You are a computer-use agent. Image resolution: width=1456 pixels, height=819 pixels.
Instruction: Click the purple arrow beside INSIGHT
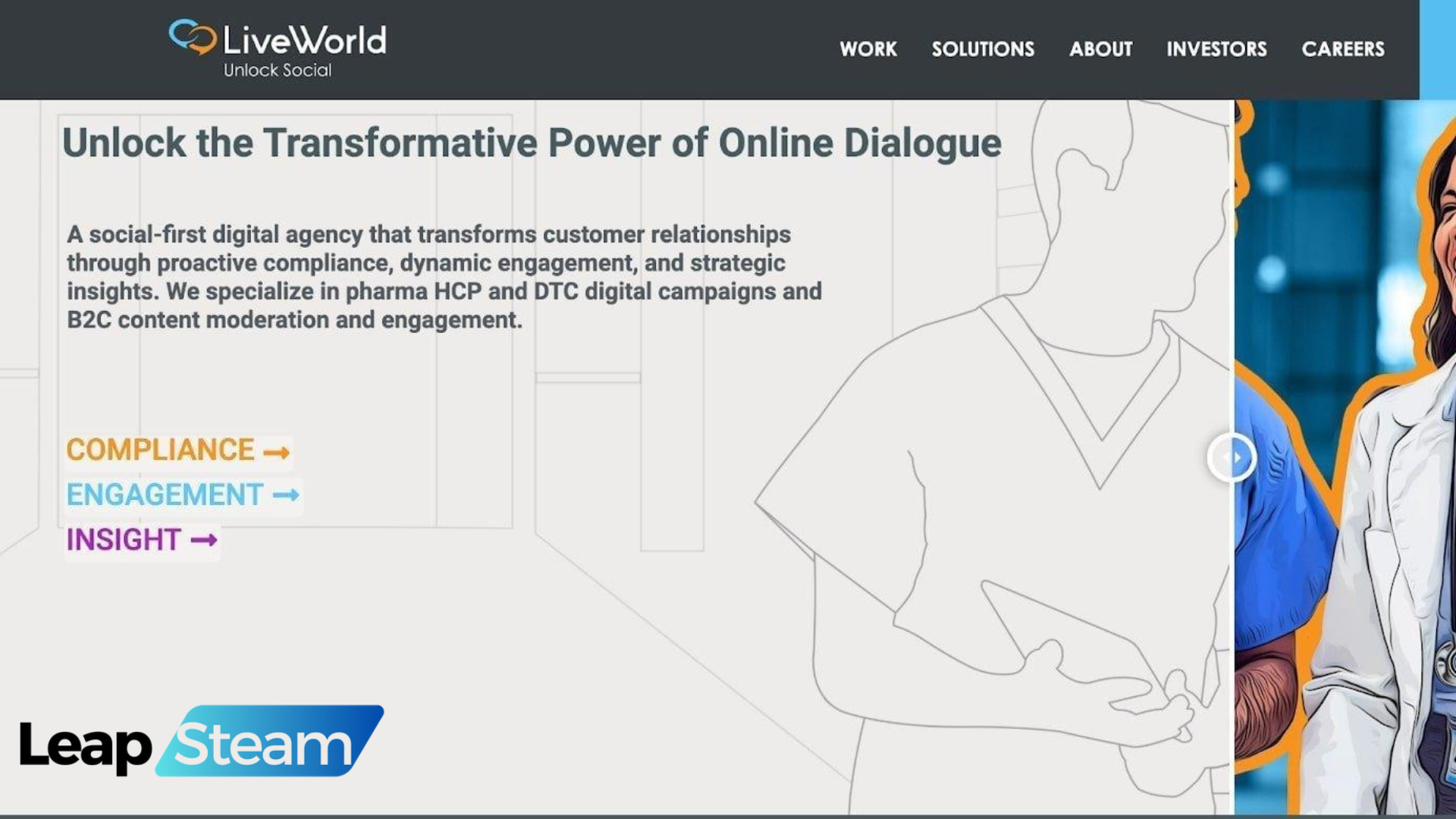click(203, 540)
